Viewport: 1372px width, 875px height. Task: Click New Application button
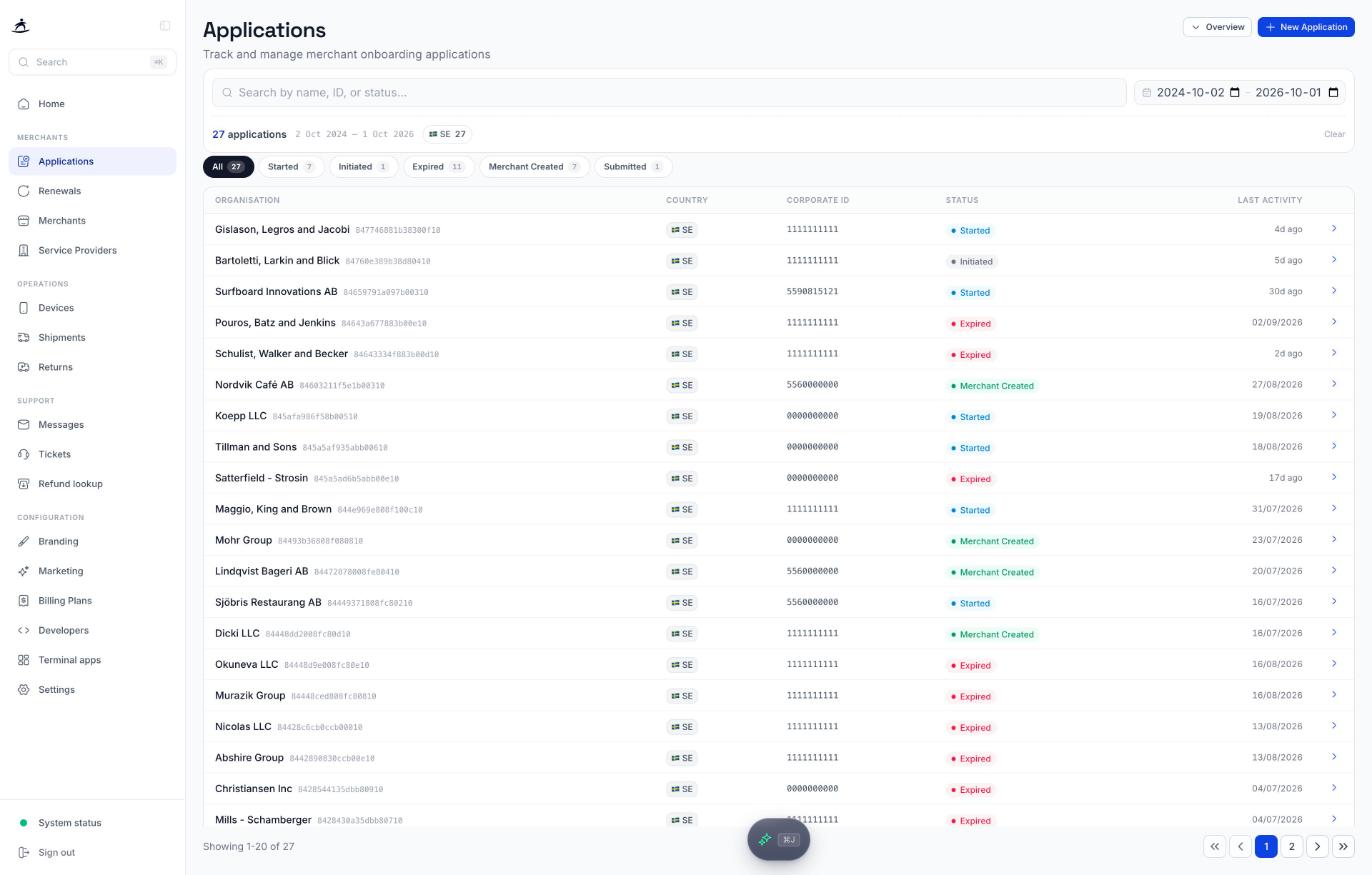coord(1306,27)
